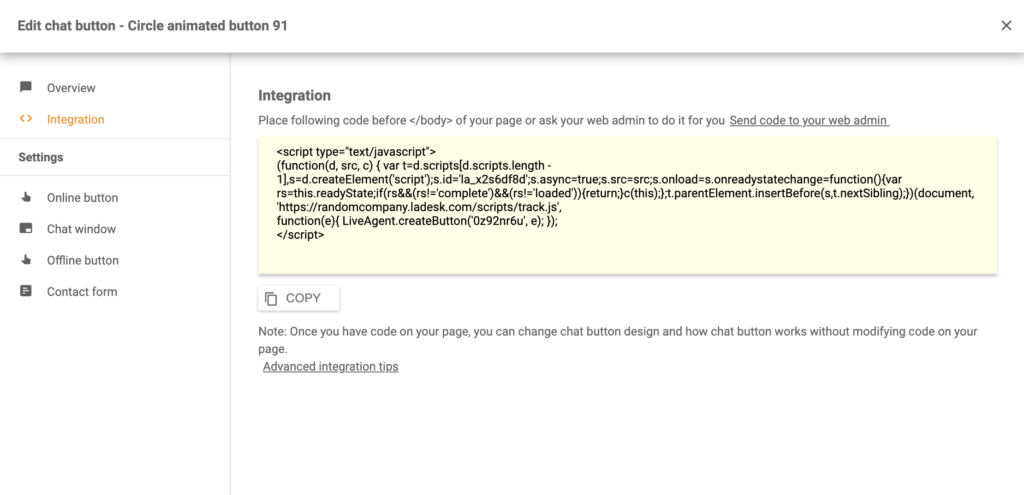Click the Overview chat bubble icon

(26, 88)
